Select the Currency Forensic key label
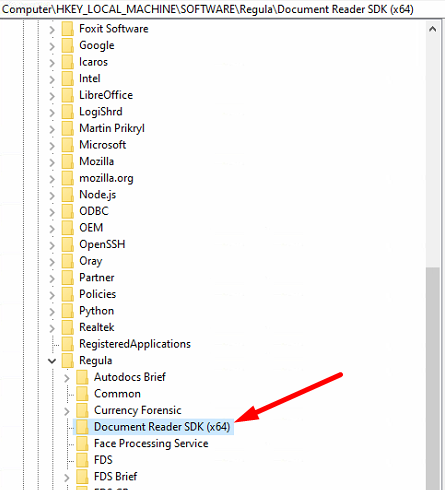The height and width of the screenshot is (490, 445). click(x=138, y=410)
